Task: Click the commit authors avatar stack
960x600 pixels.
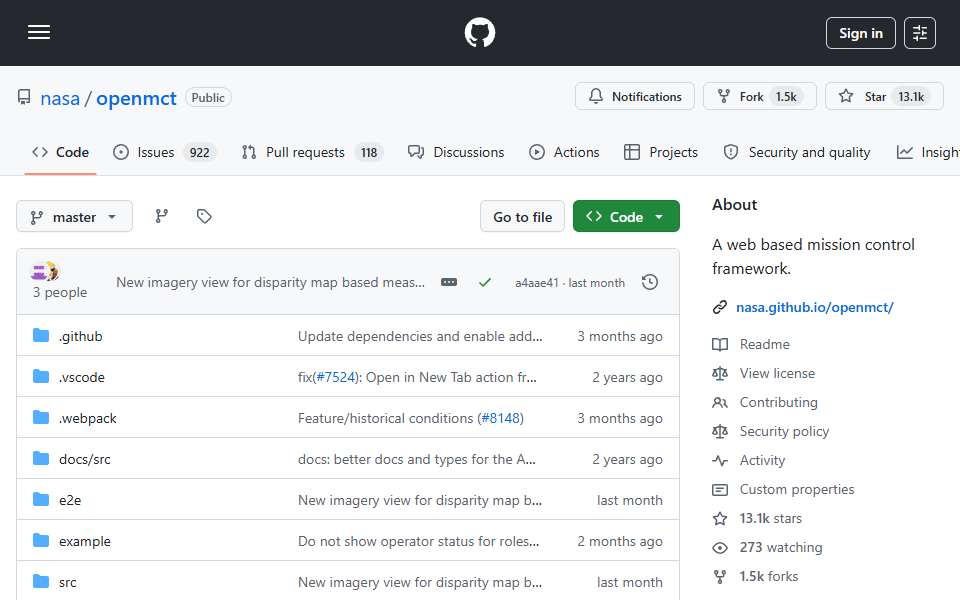Action: click(45, 271)
